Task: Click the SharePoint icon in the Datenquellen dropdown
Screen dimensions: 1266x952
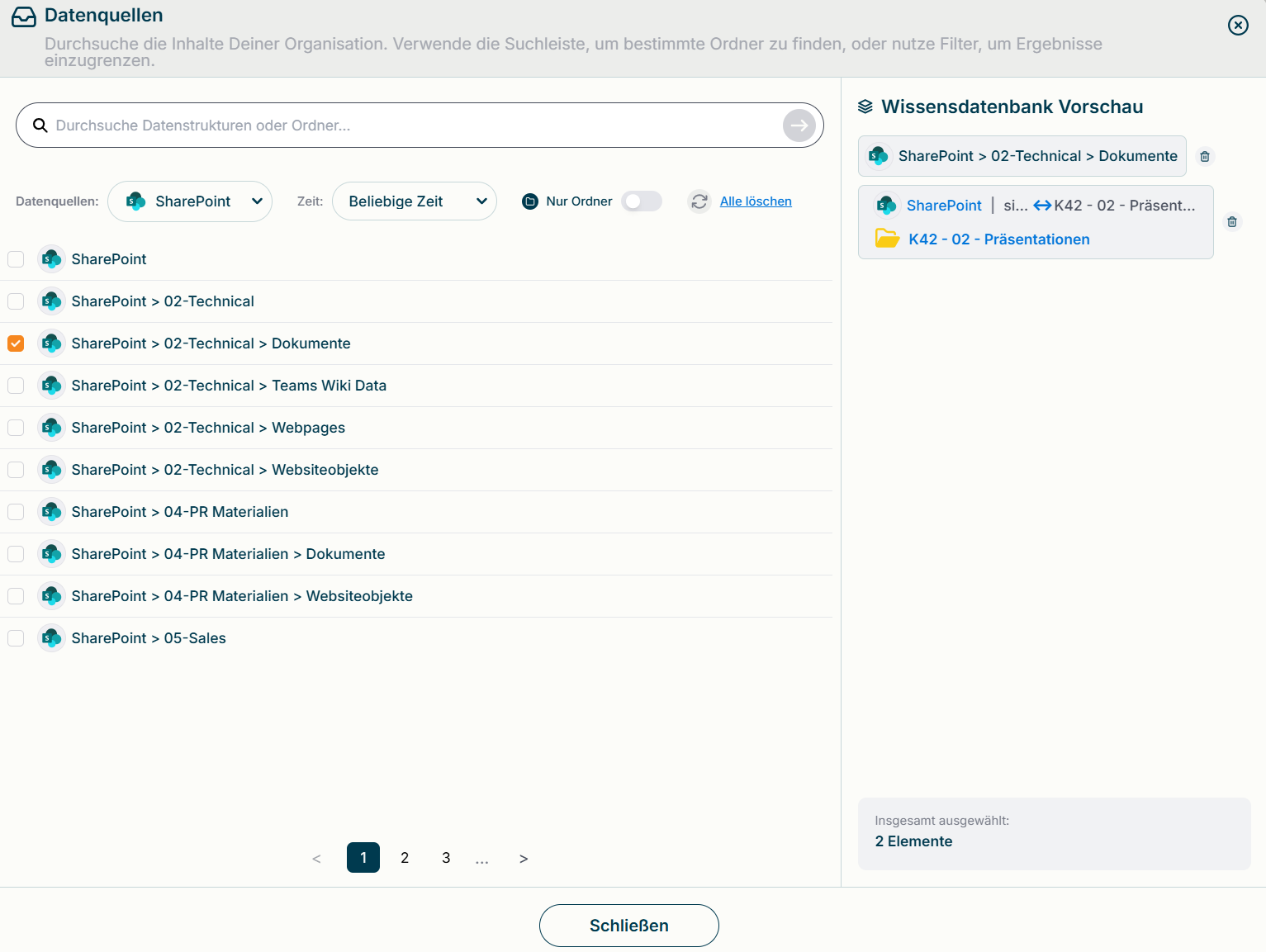Action: 135,201
